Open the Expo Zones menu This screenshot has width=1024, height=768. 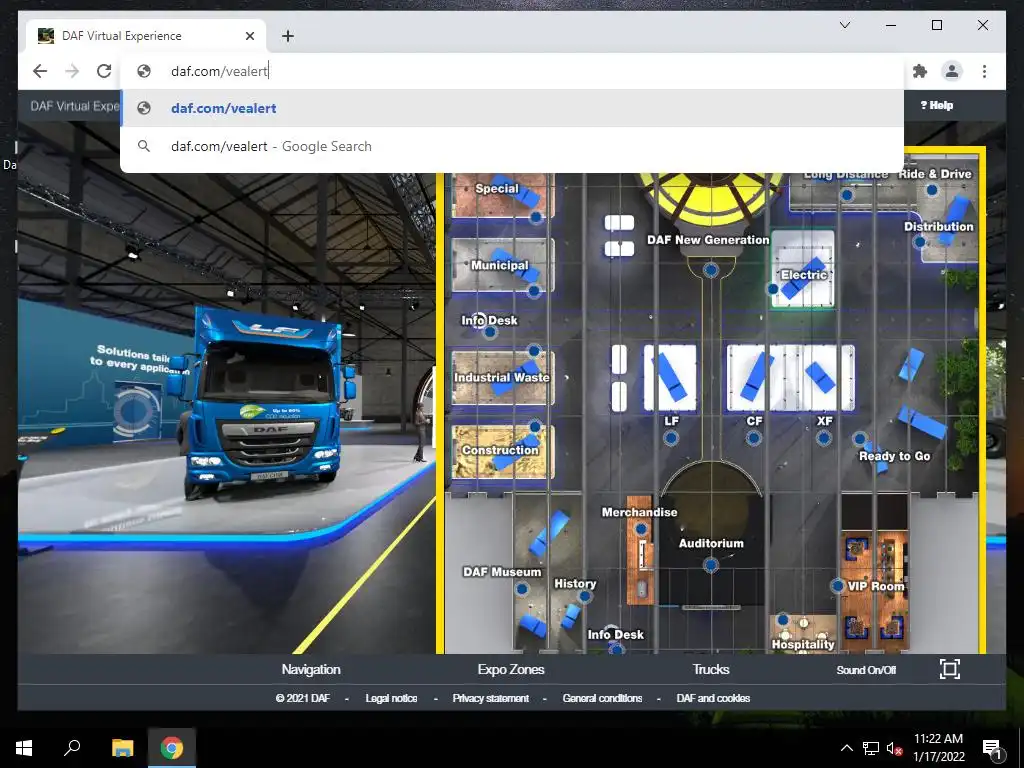pyautogui.click(x=511, y=669)
